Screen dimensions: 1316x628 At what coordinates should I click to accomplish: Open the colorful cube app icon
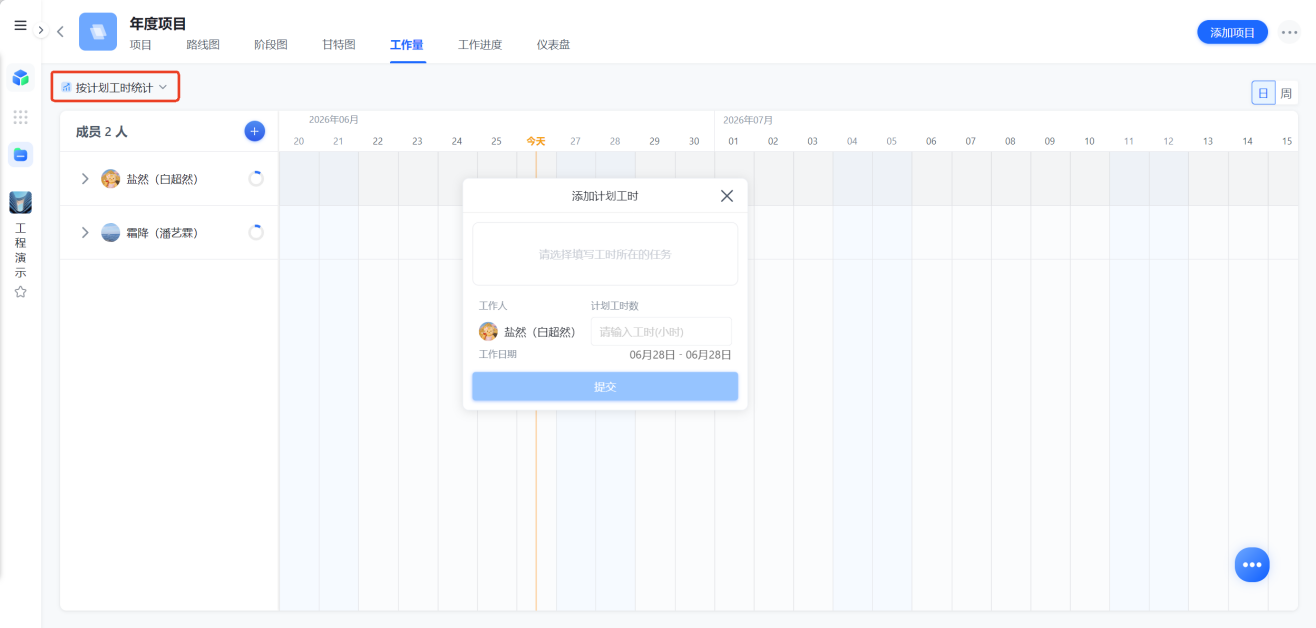(20, 78)
